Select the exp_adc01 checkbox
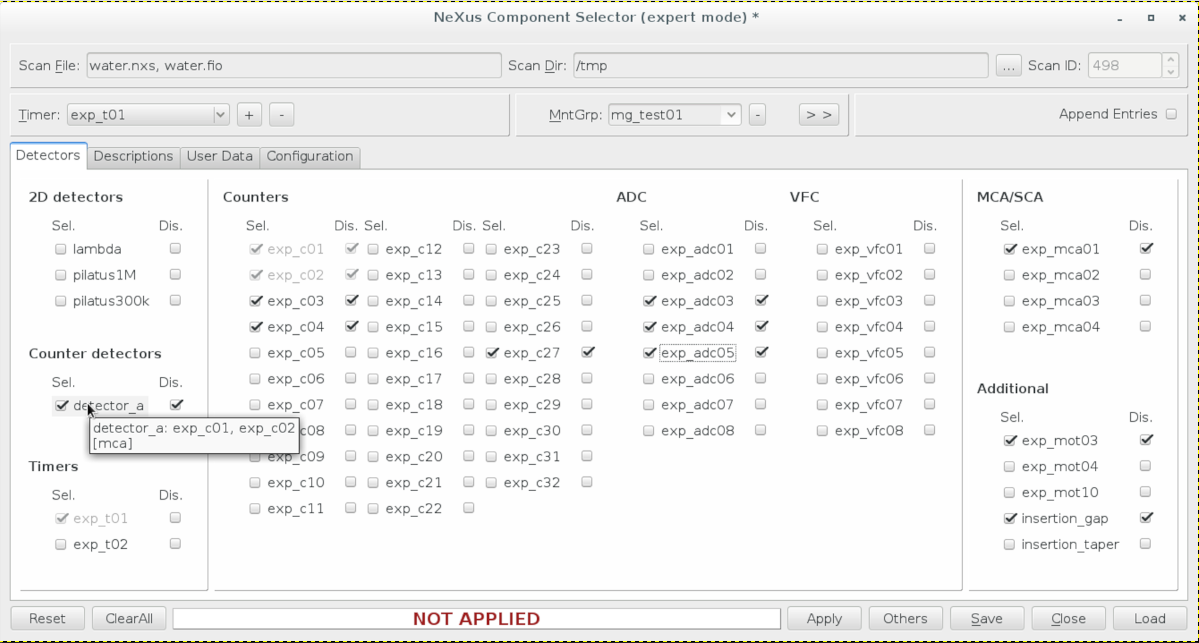Viewport: 1199px width, 643px height. click(648, 249)
